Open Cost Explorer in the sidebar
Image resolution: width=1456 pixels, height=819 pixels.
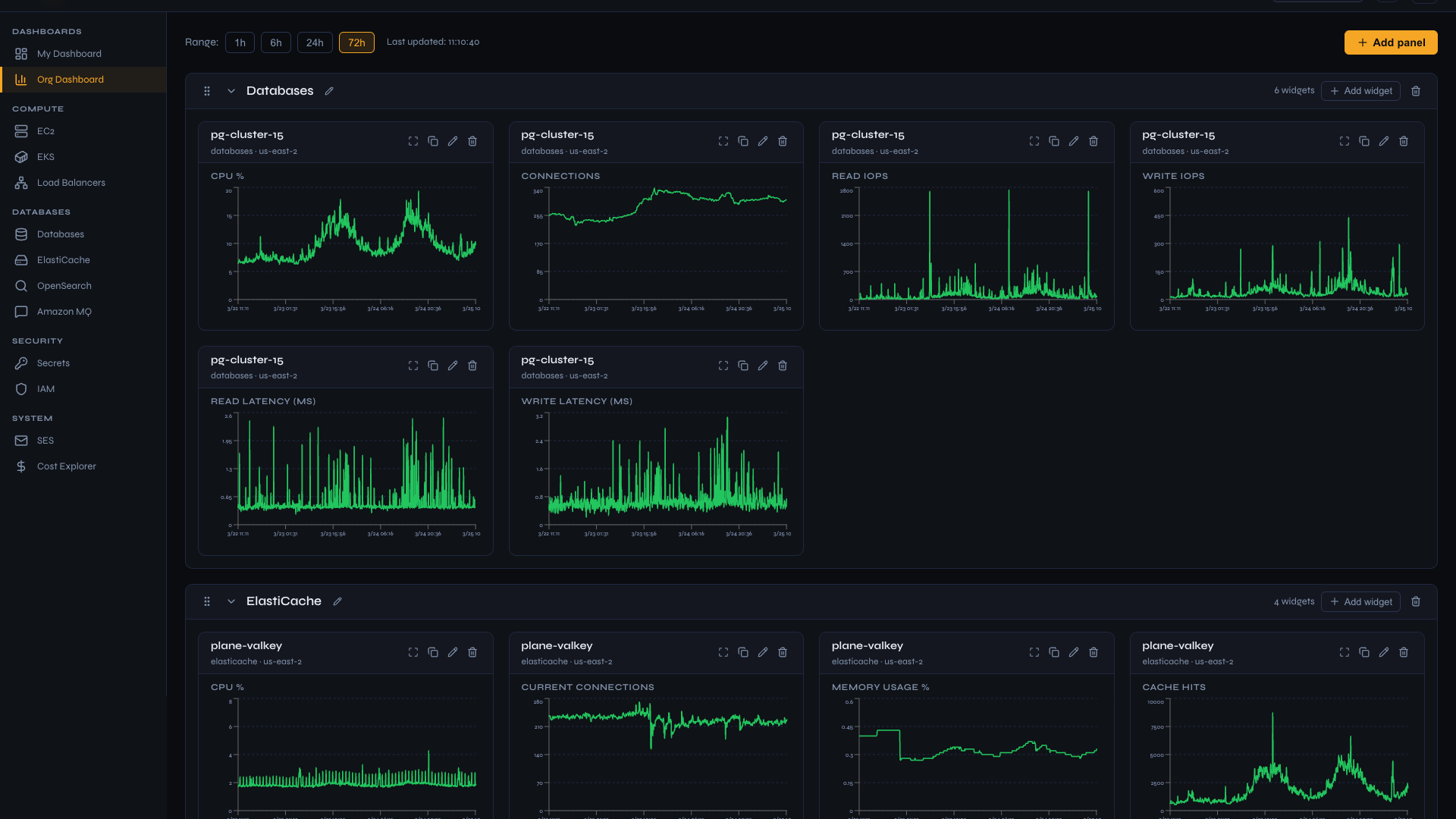pyautogui.click(x=67, y=466)
